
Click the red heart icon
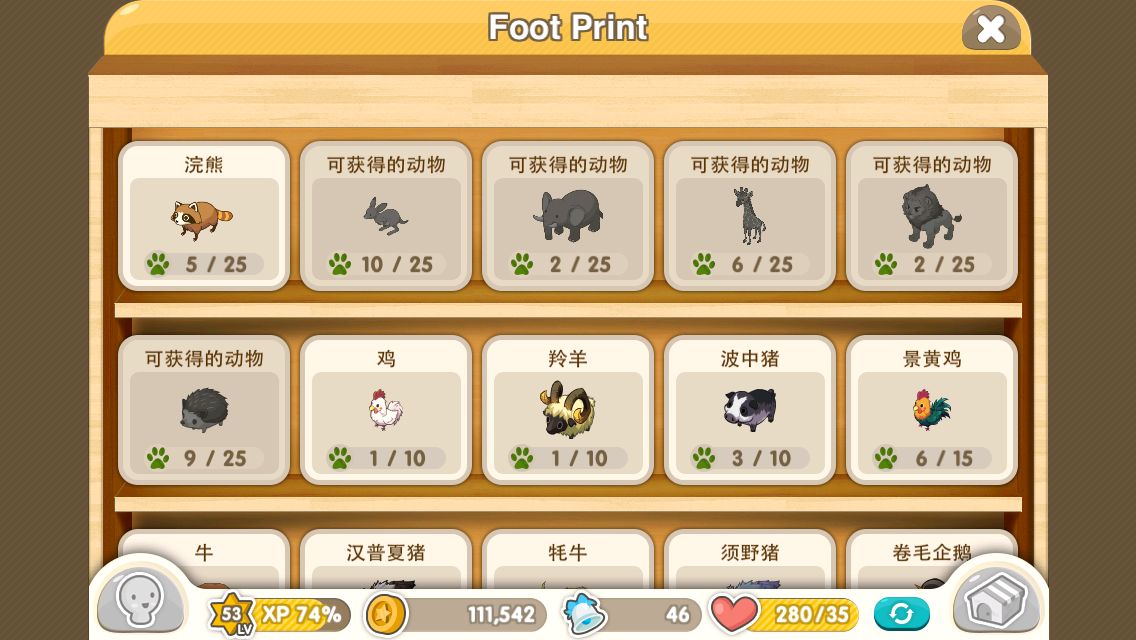tap(734, 613)
